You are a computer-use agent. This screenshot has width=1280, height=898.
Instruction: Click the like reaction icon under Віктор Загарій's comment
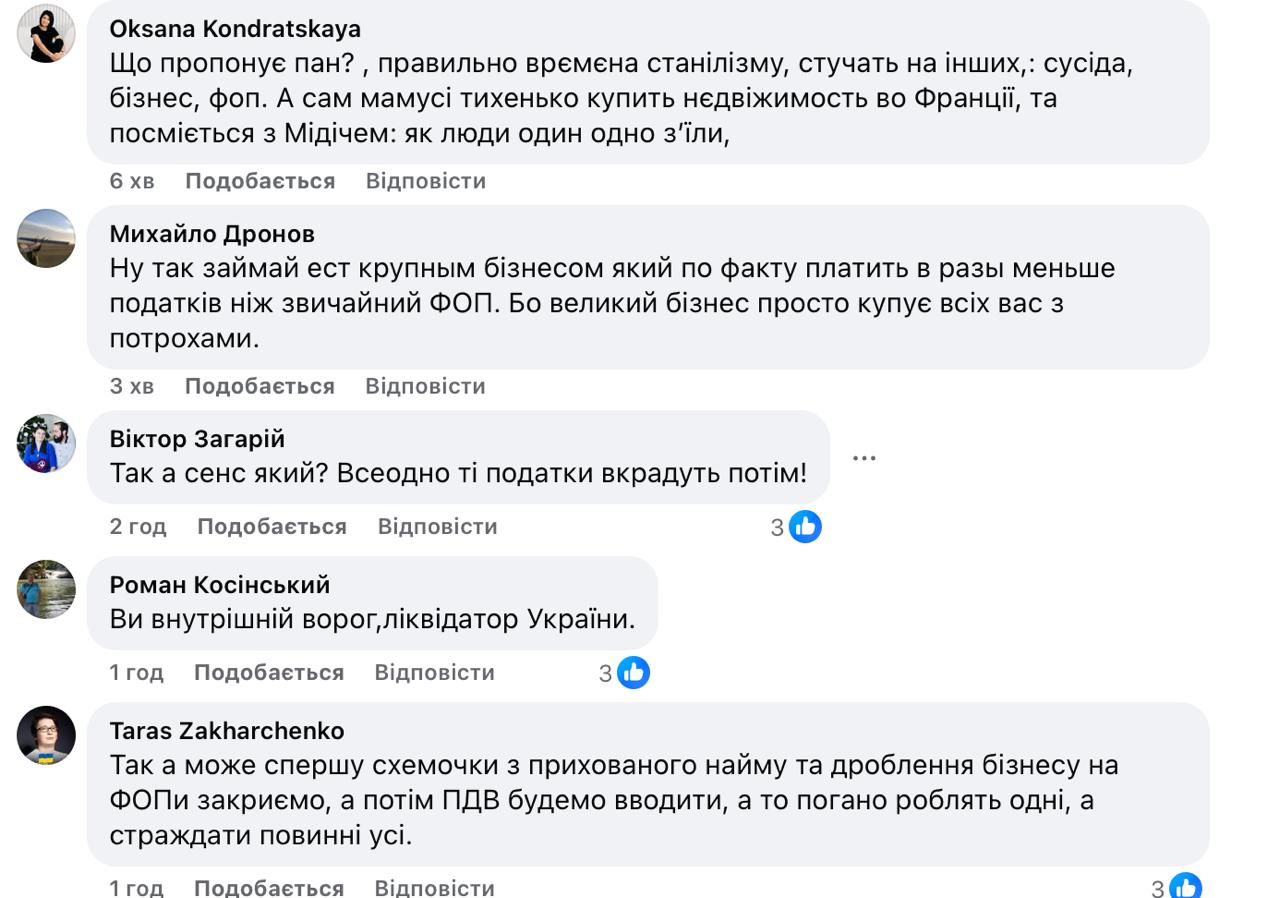pyautogui.click(x=805, y=526)
